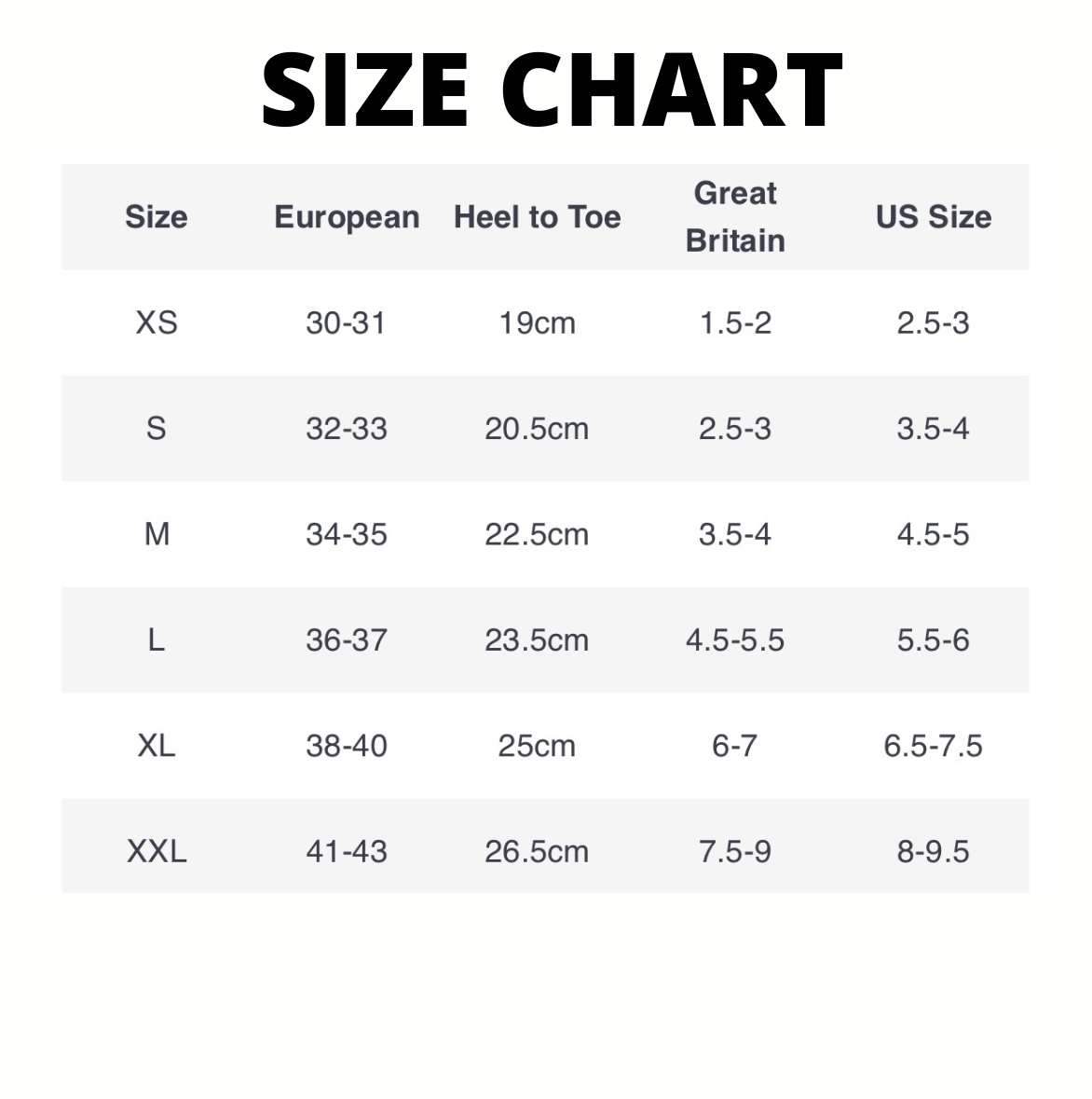Screen dimensions: 1092x1099
Task: Click the US Size column header
Action: 933,217
